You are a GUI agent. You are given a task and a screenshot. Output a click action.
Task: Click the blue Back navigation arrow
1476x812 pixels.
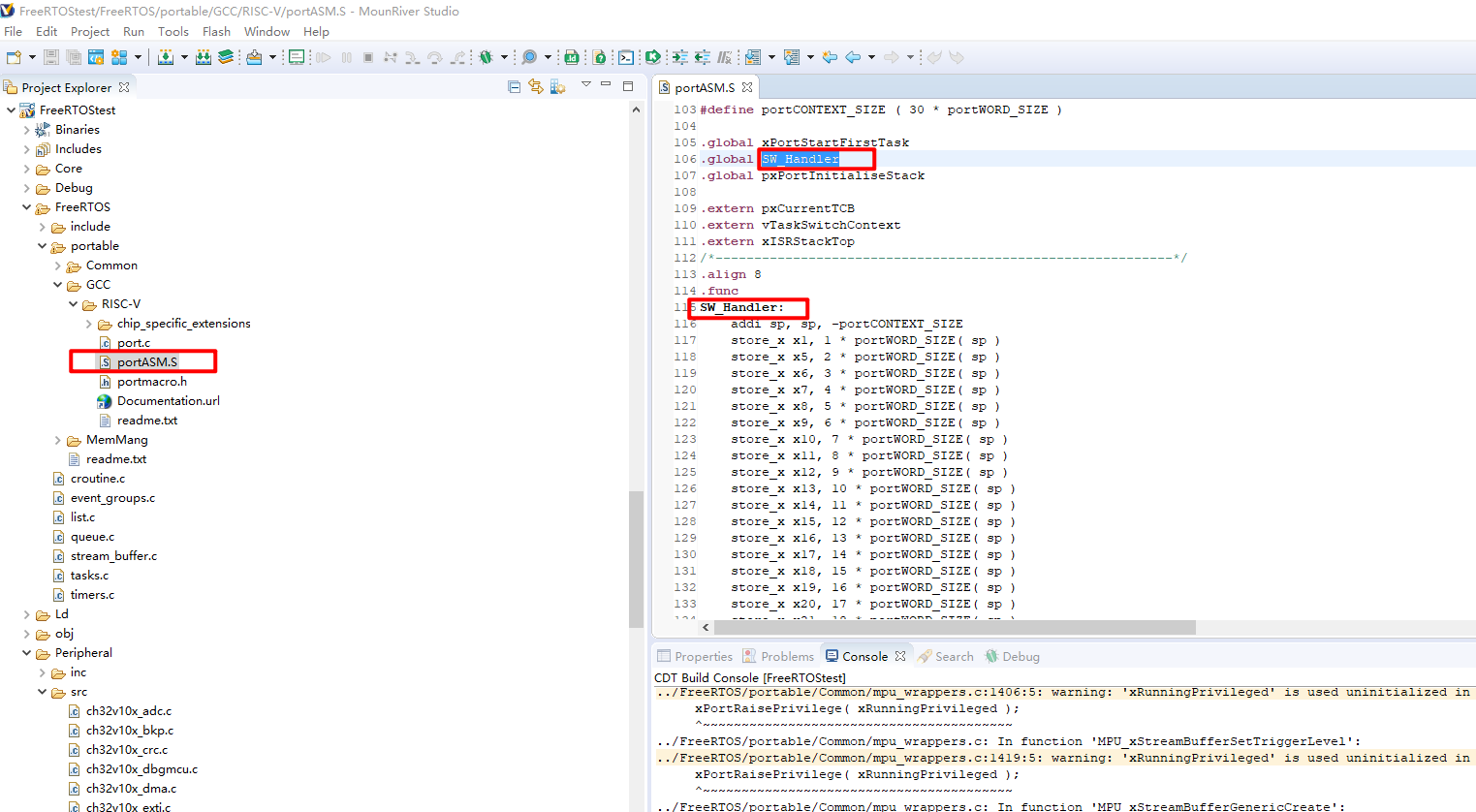853,57
